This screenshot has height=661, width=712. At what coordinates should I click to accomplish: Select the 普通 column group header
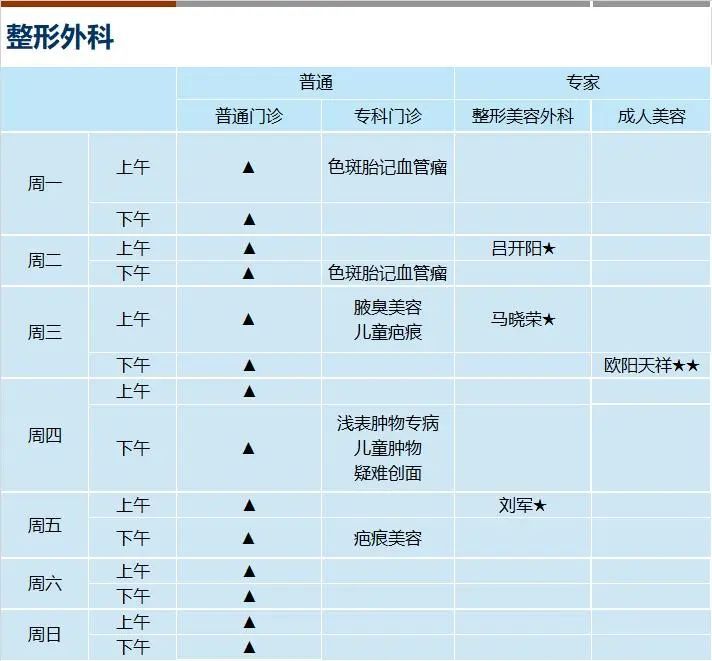coord(316,83)
